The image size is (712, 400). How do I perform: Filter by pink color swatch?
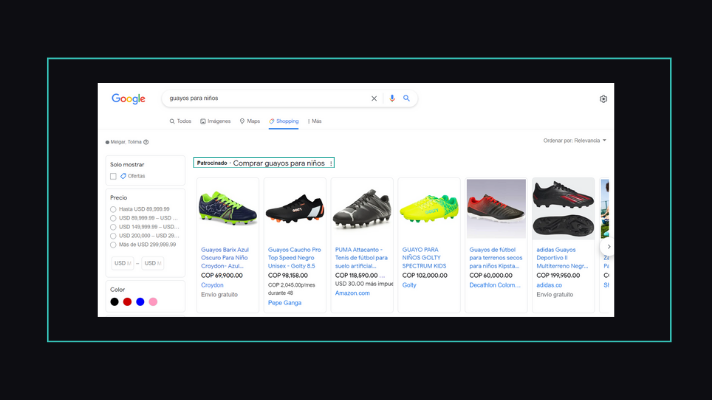(153, 302)
